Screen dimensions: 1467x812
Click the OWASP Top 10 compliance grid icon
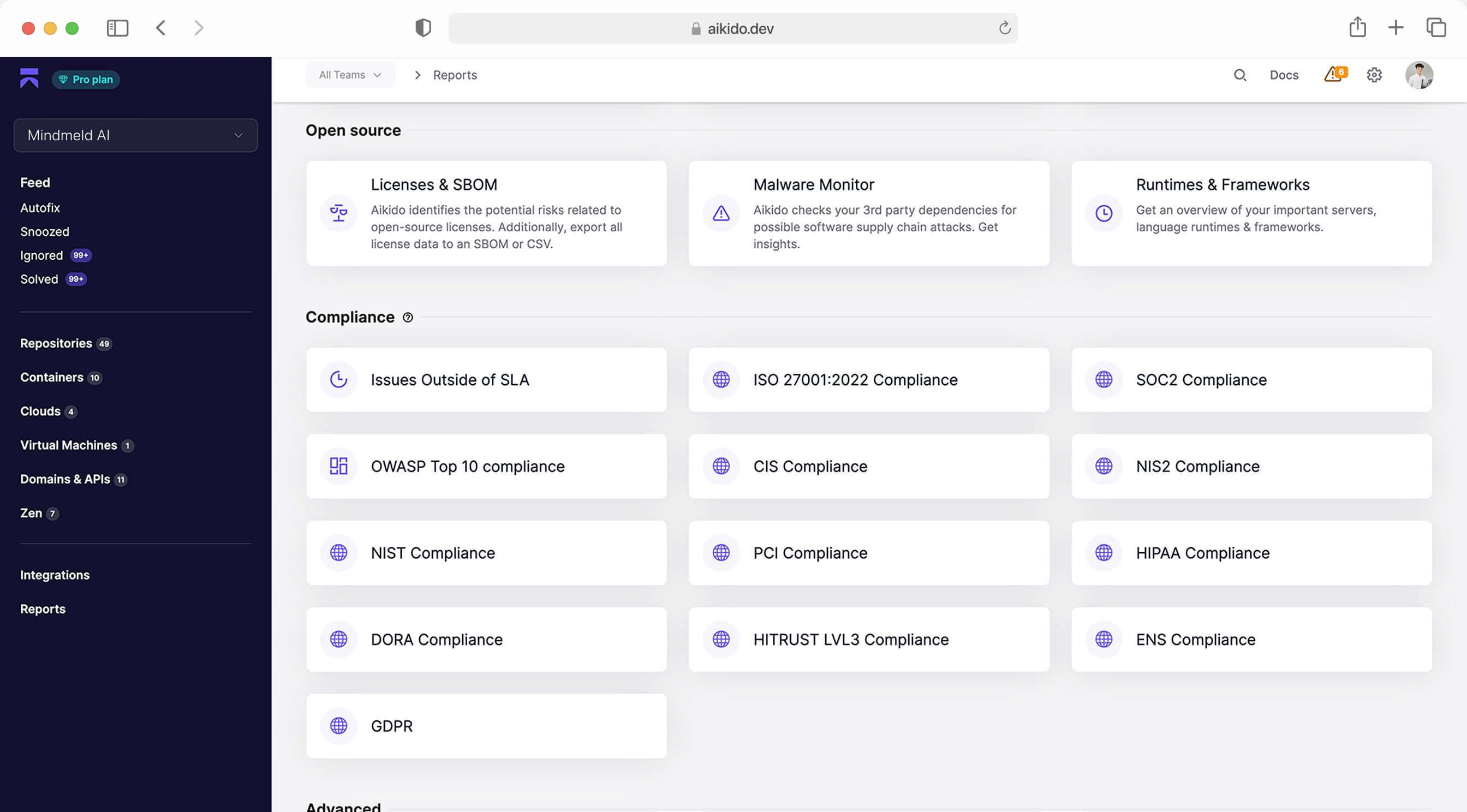click(338, 466)
